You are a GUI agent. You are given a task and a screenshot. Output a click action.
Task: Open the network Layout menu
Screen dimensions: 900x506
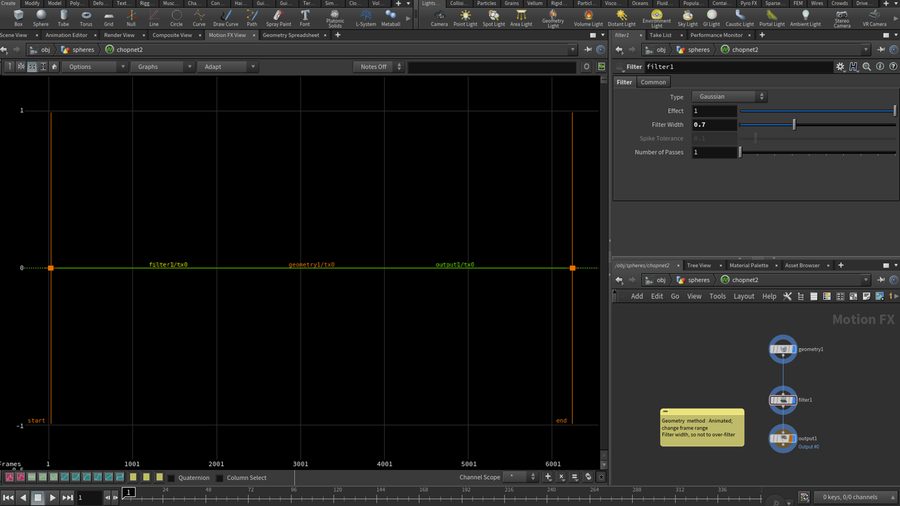[x=744, y=296]
